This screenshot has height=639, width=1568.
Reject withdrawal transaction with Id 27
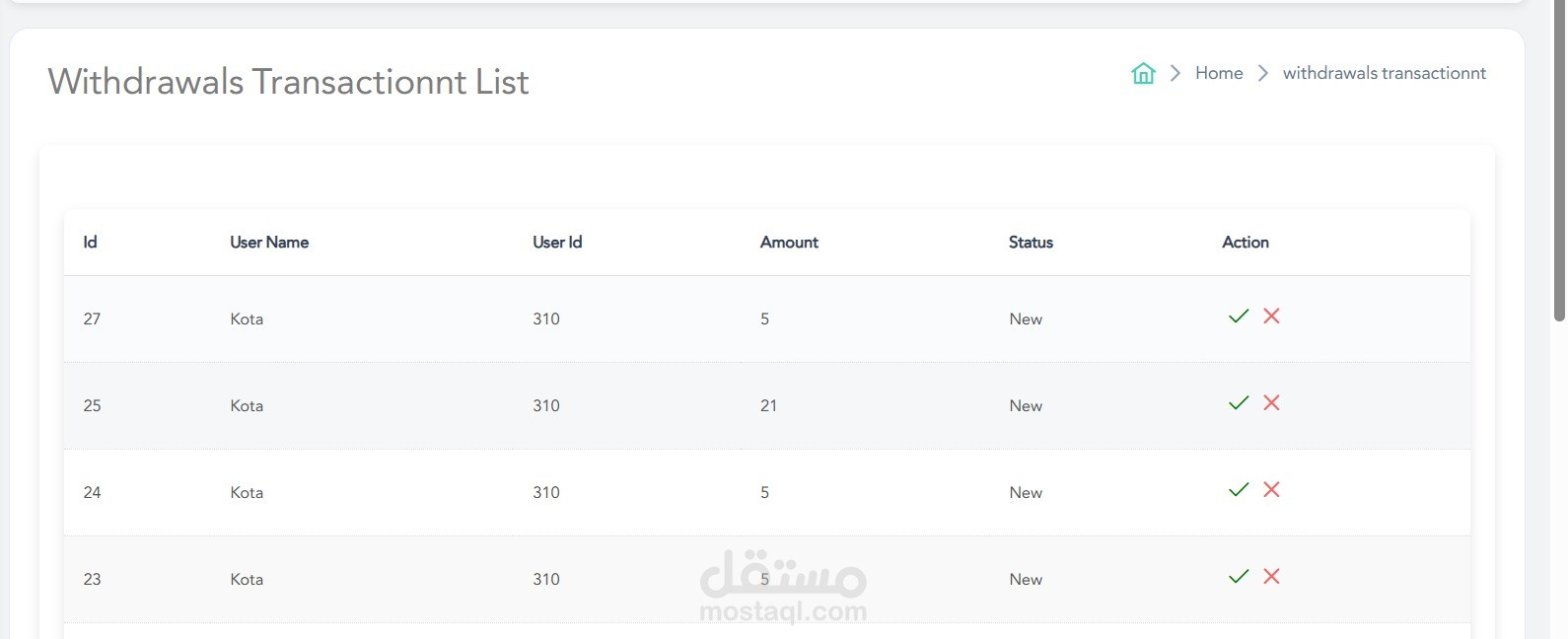click(x=1271, y=317)
